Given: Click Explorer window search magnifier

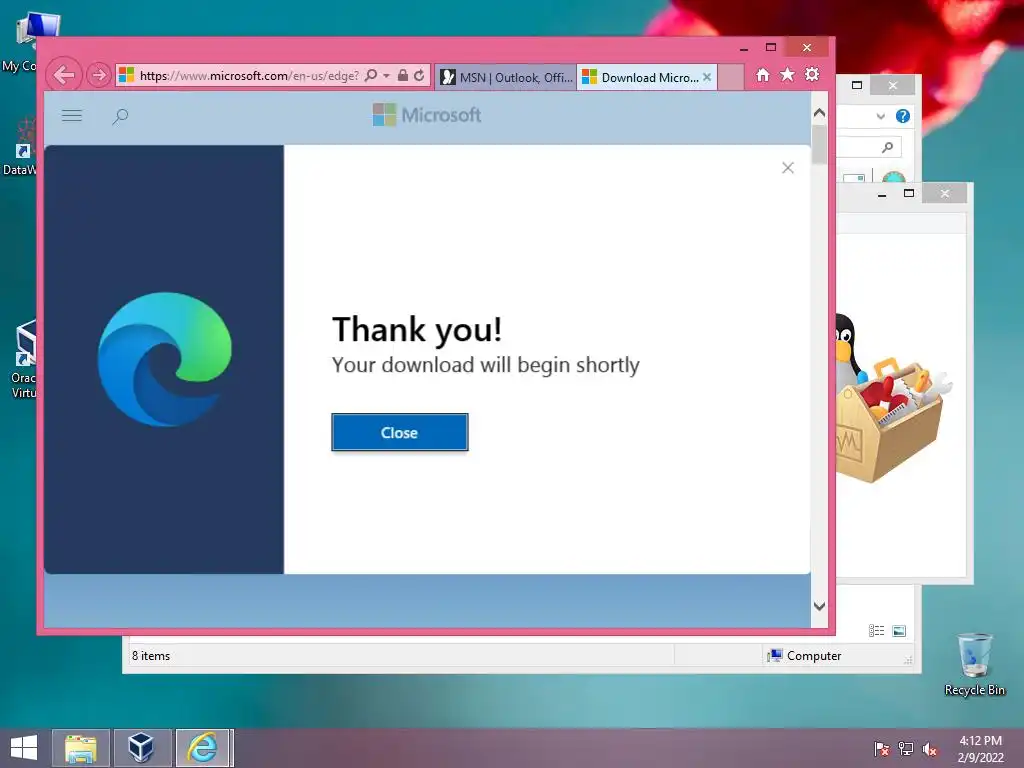Looking at the screenshot, I should tap(887, 147).
